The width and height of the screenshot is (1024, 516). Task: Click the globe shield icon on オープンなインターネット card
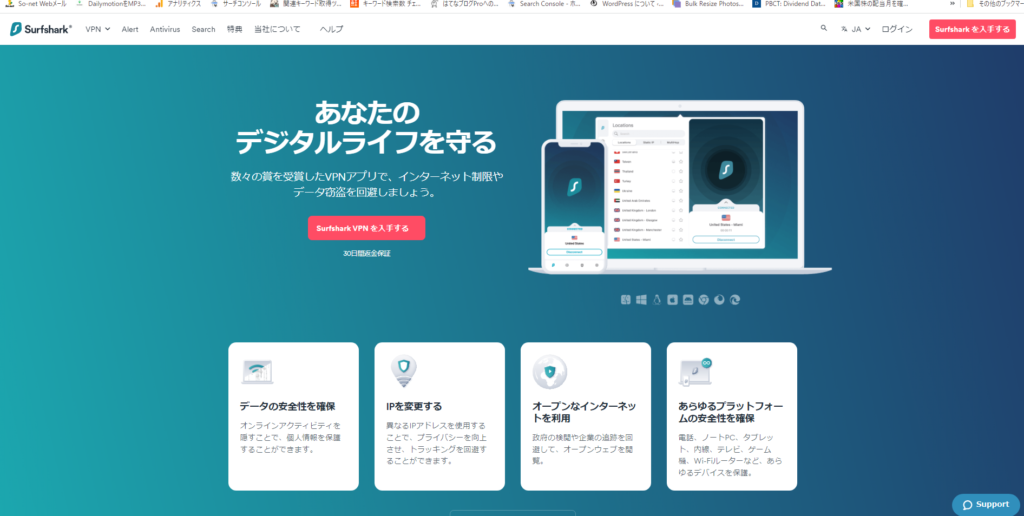point(549,372)
